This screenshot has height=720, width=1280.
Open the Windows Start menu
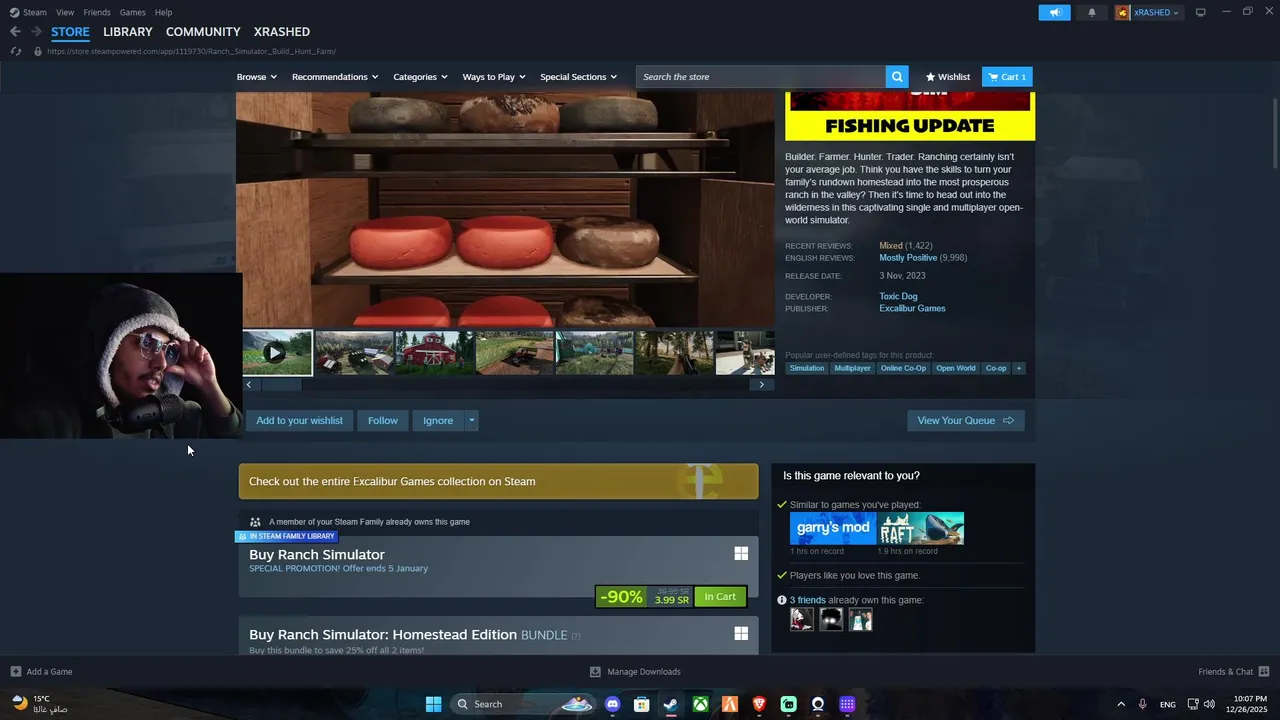click(433, 704)
